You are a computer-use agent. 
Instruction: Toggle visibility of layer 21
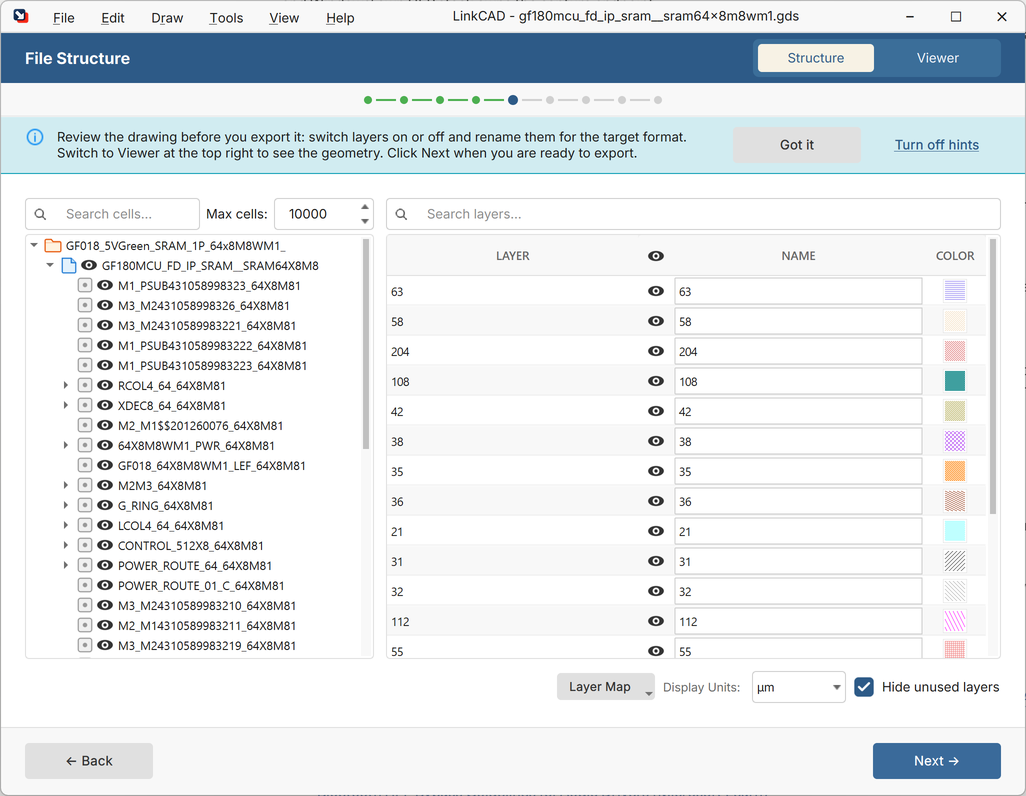[656, 532]
